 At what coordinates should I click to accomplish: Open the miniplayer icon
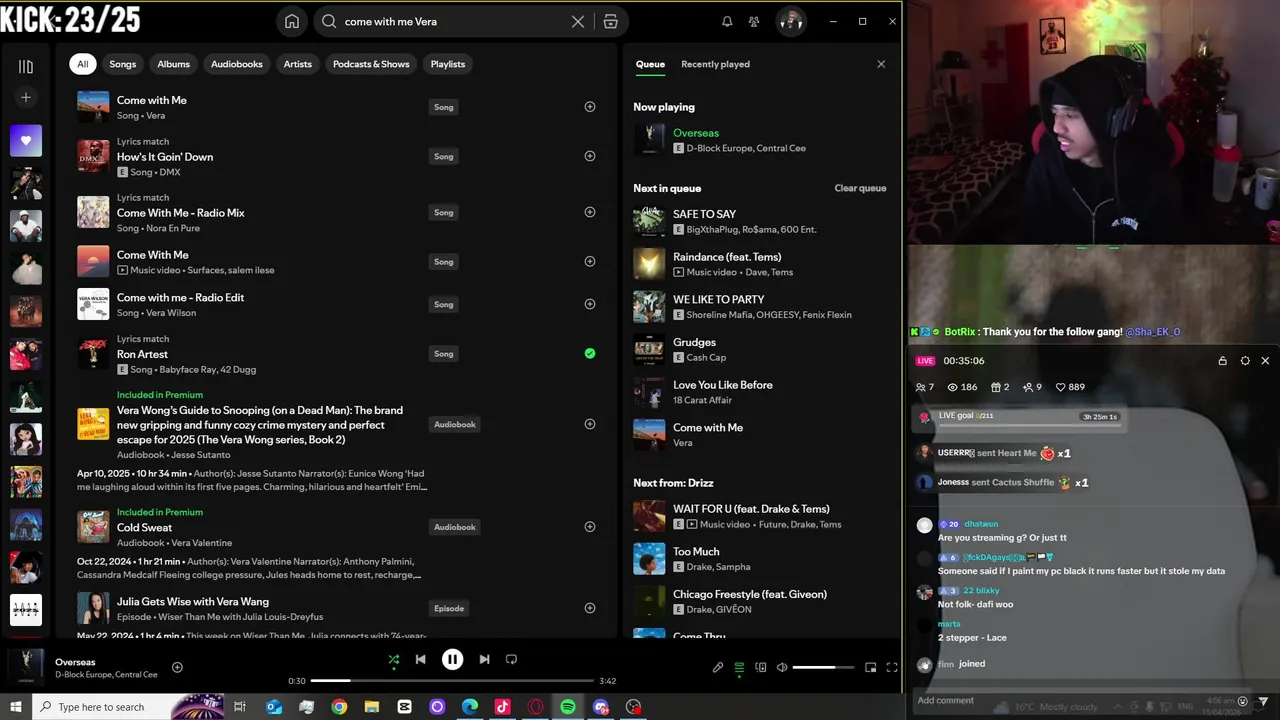pyautogui.click(x=870, y=667)
